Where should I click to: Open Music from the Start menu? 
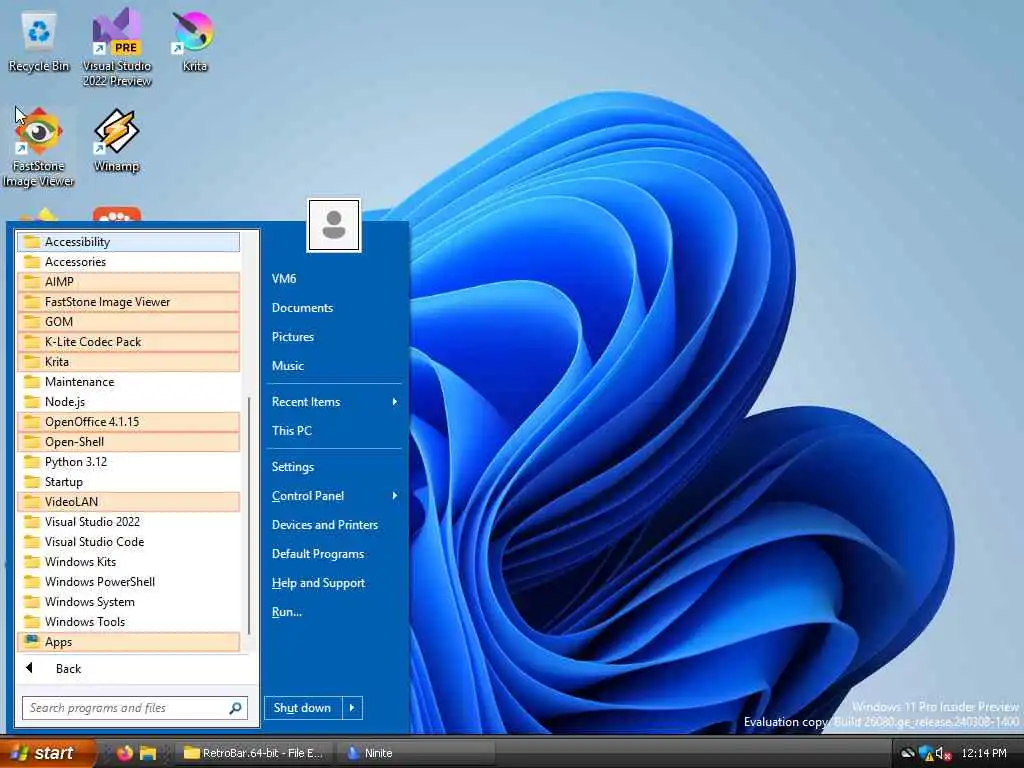(333, 366)
